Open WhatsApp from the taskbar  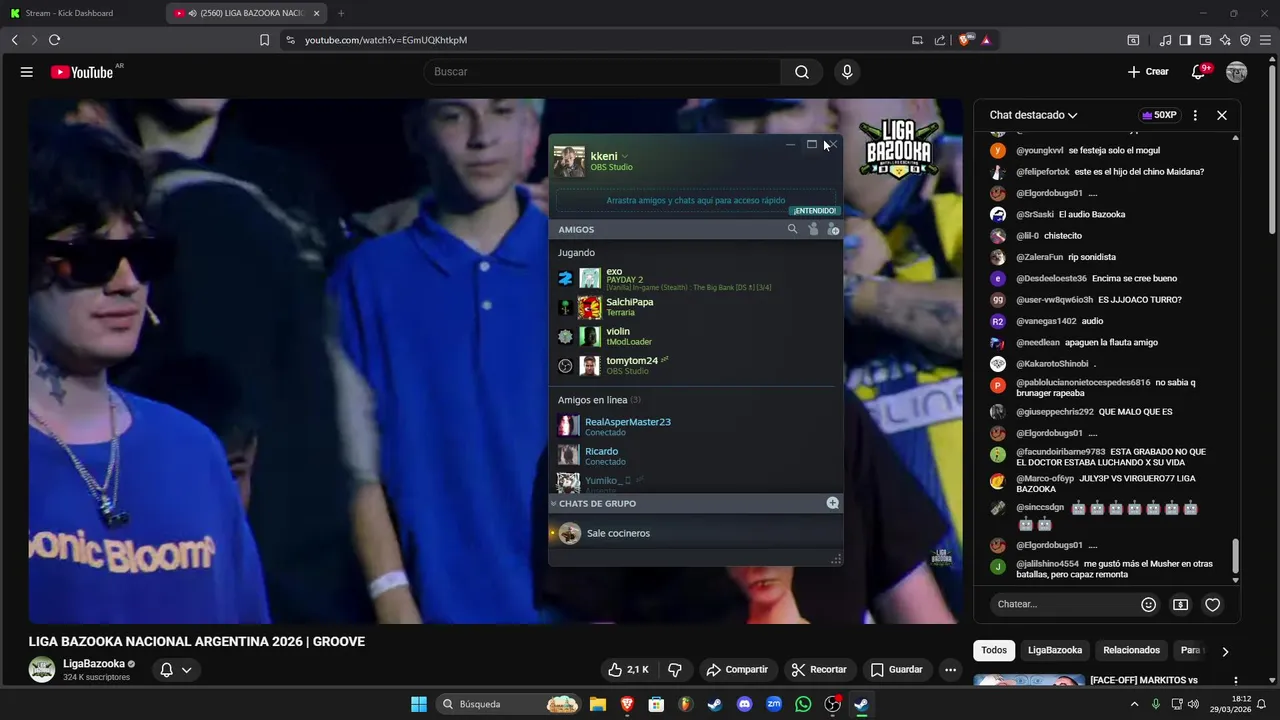(803, 704)
